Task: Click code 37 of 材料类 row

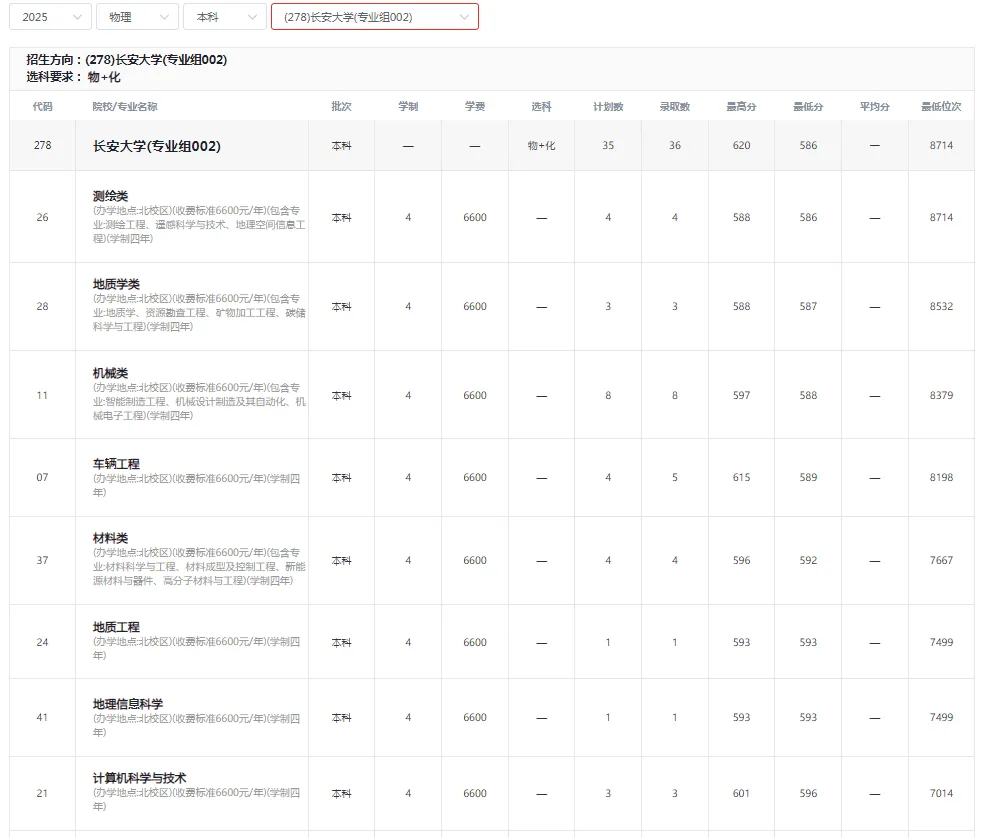Action: click(x=43, y=560)
